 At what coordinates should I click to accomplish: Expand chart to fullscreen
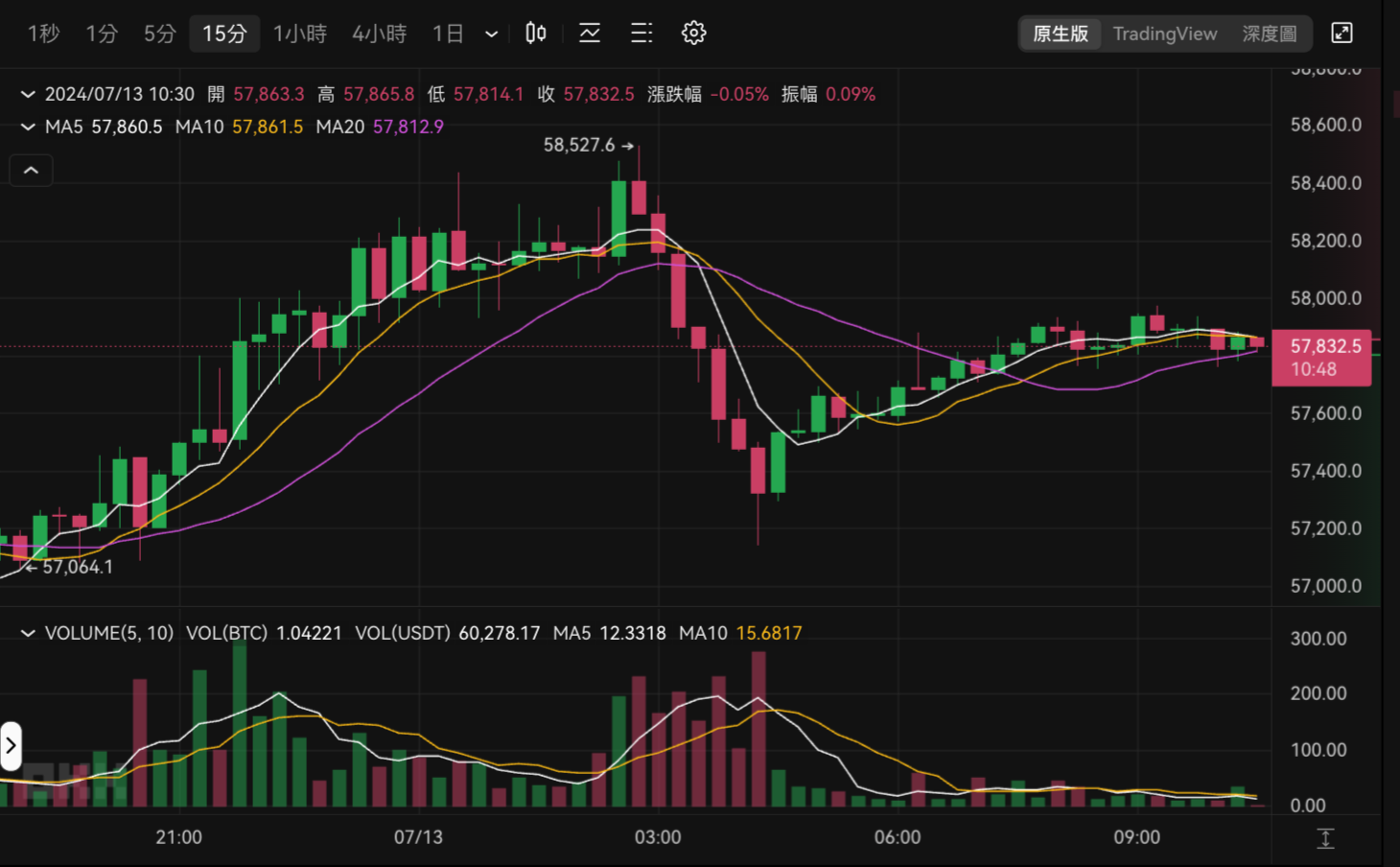click(x=1342, y=34)
